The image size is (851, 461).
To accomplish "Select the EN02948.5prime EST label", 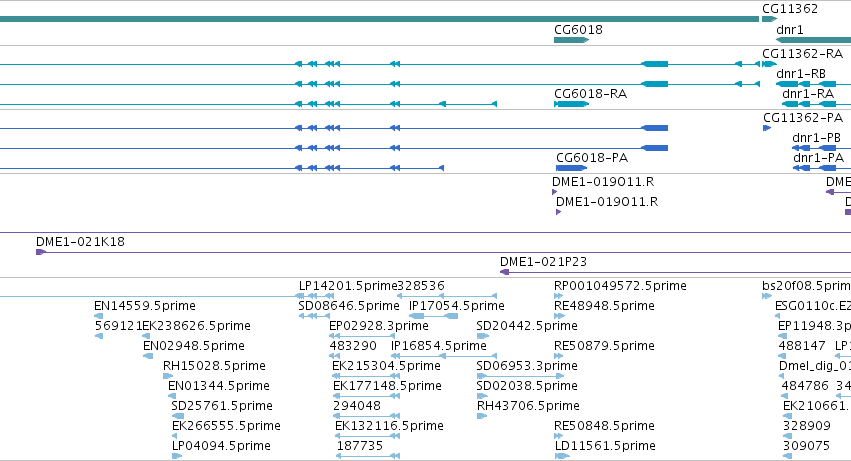I will 194,346.
